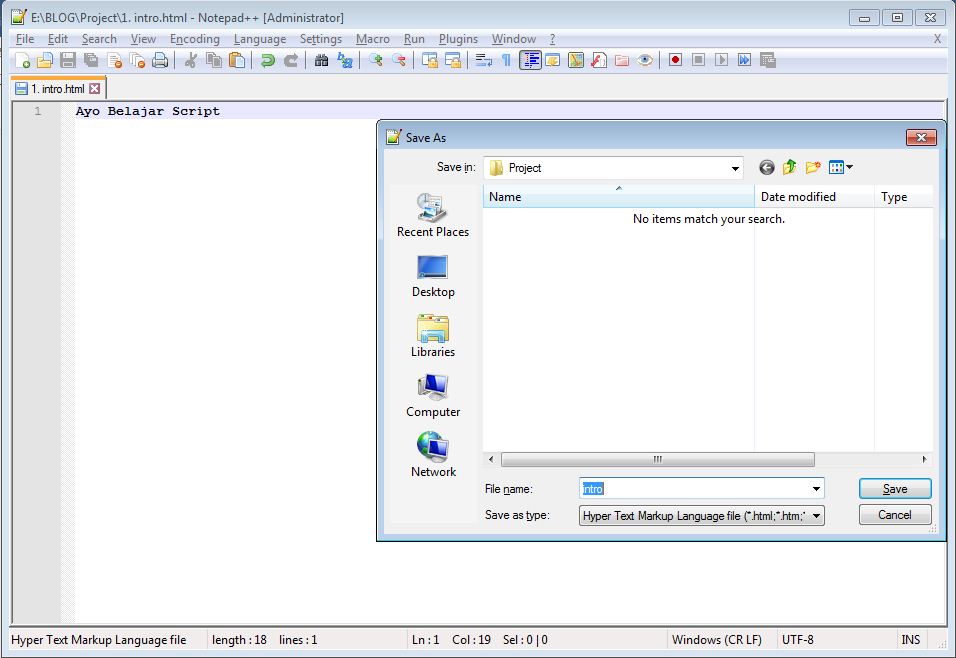The width and height of the screenshot is (956, 658).
Task: Expand the Save in folder dropdown
Action: [x=735, y=168]
